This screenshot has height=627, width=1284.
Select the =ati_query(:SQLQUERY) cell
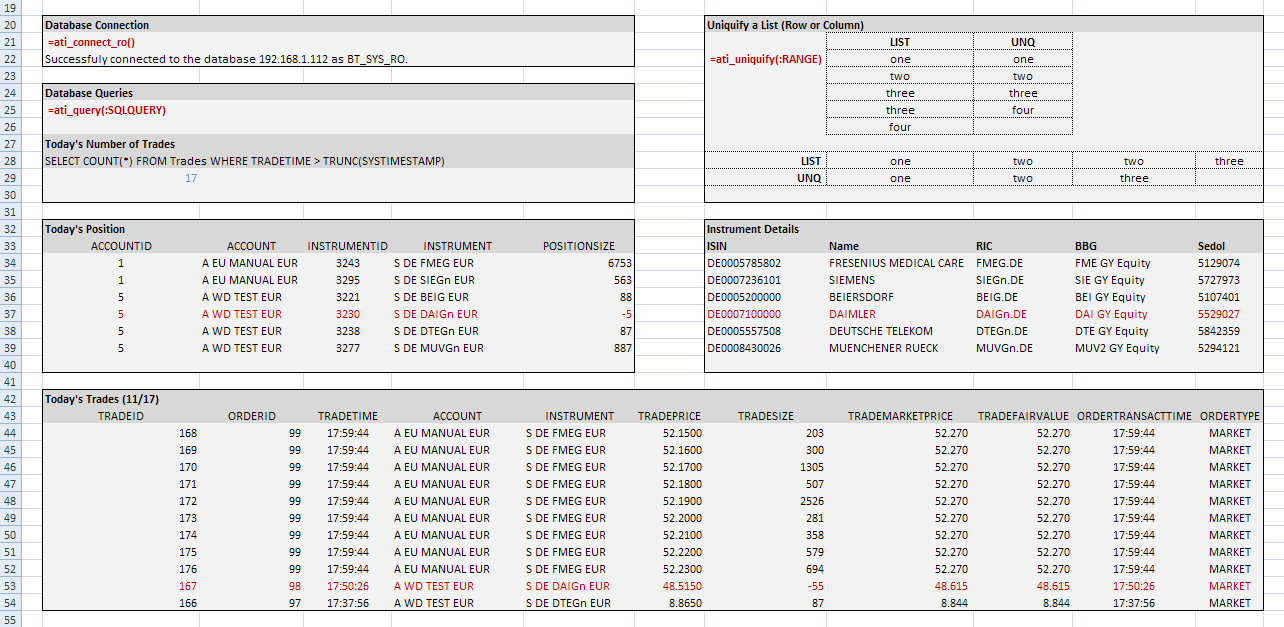tap(107, 110)
